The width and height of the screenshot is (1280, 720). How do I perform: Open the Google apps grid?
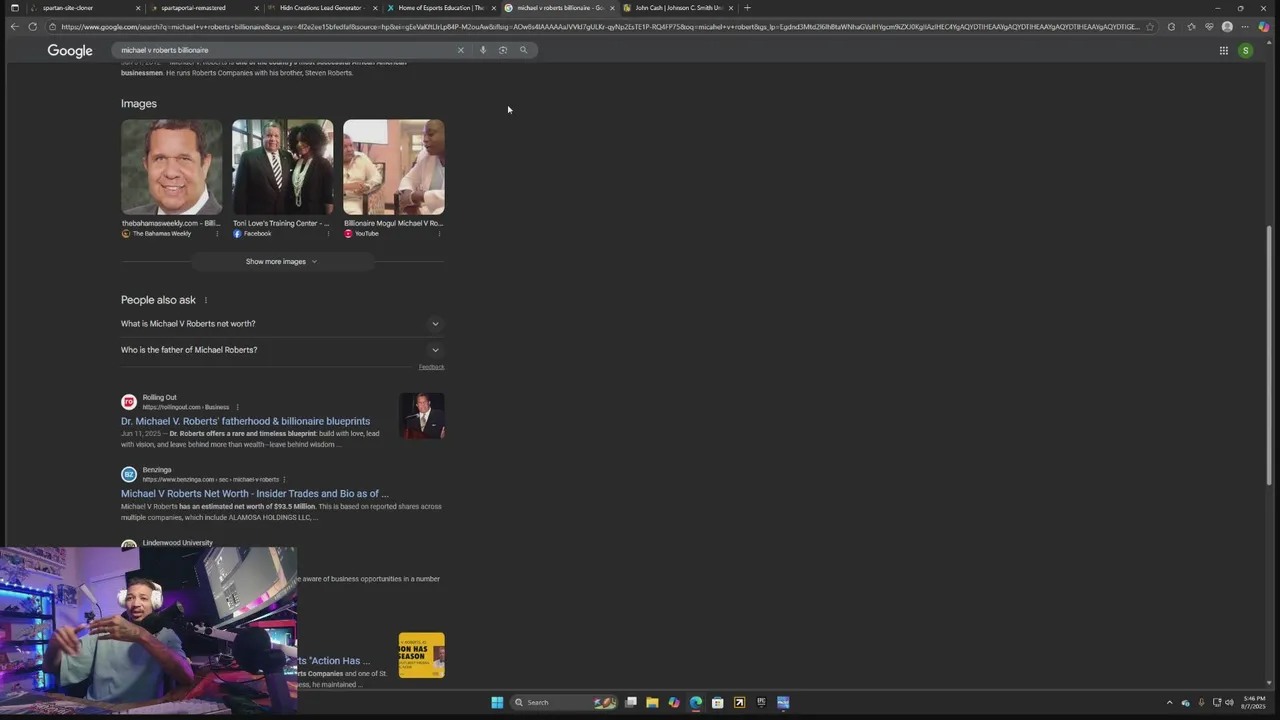(x=1223, y=50)
